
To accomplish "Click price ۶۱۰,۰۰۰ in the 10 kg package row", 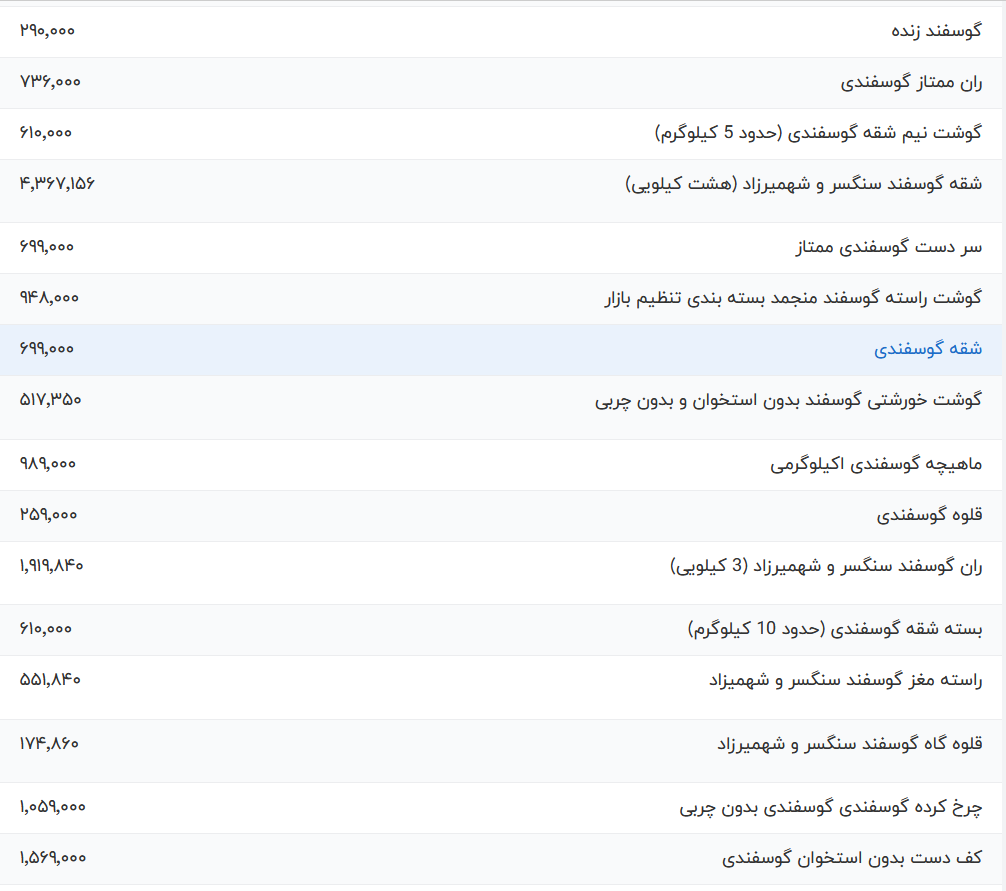I will point(46,629).
